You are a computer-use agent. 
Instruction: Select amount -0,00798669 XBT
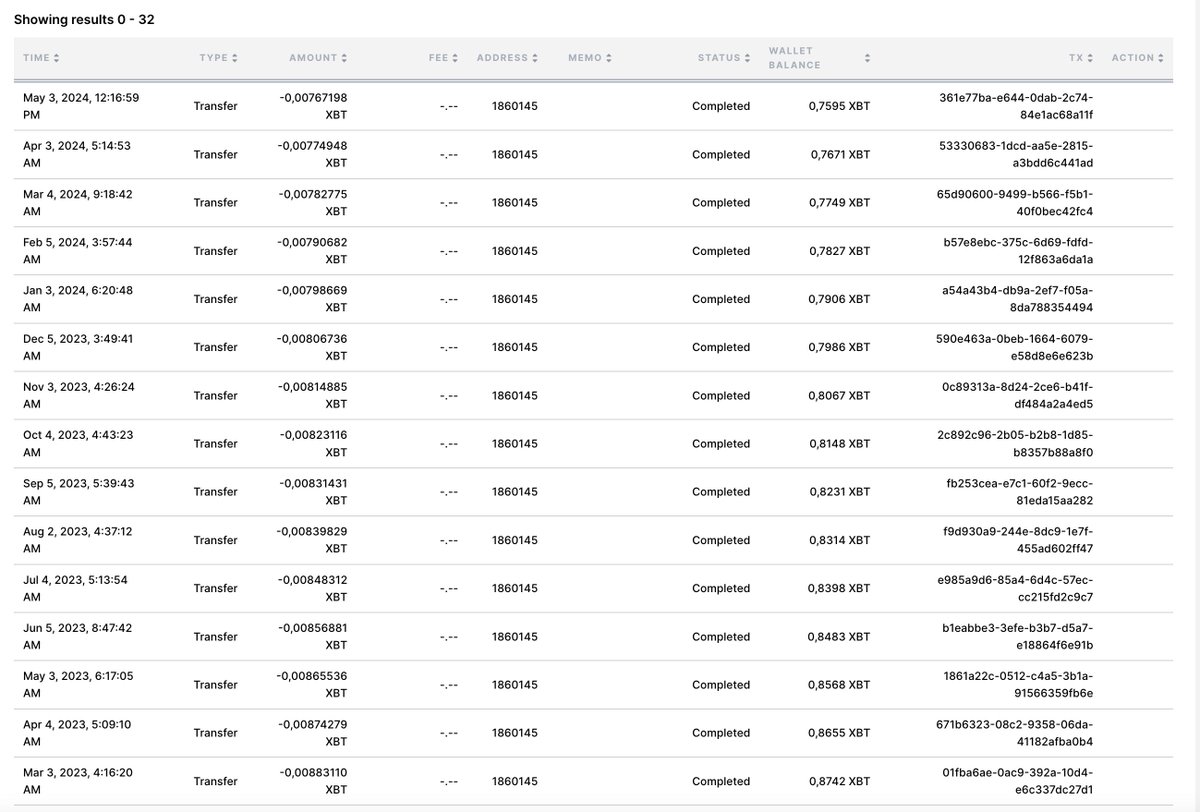click(x=313, y=299)
